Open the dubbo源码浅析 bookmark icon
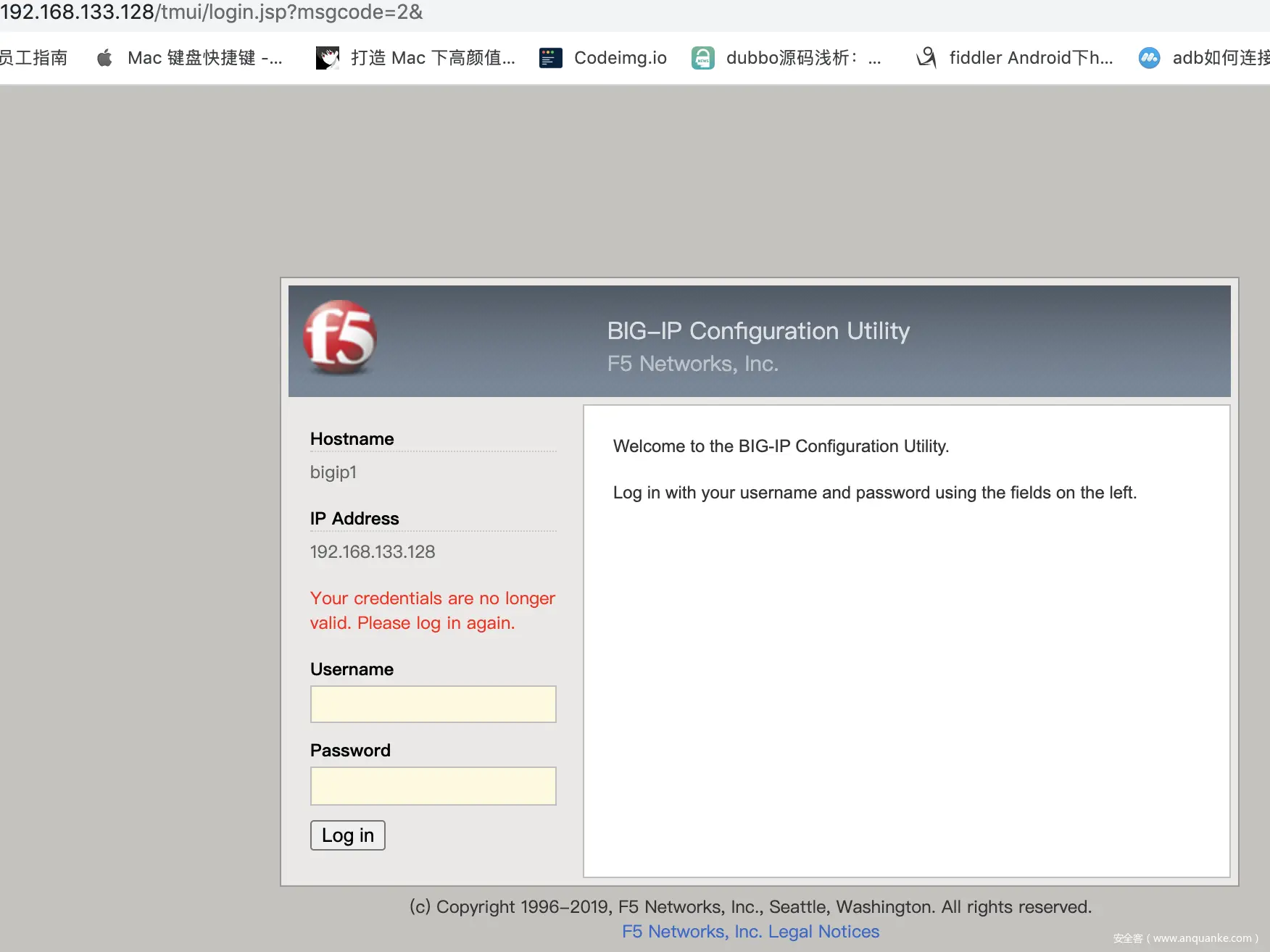The height and width of the screenshot is (952, 1270). (x=703, y=58)
